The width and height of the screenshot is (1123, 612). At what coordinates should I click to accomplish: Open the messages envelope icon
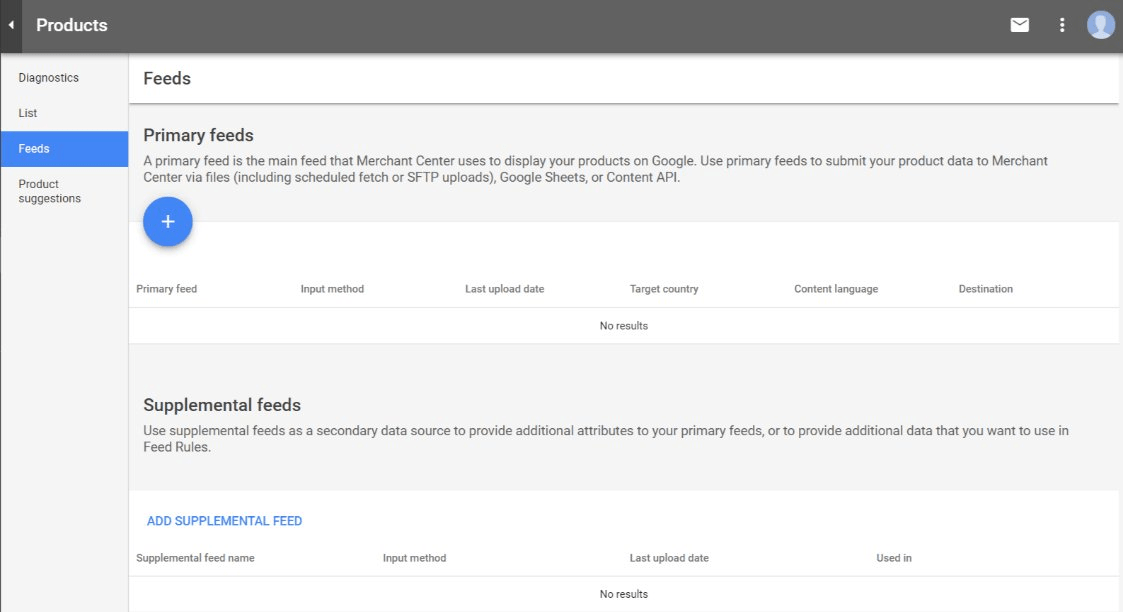click(1019, 24)
